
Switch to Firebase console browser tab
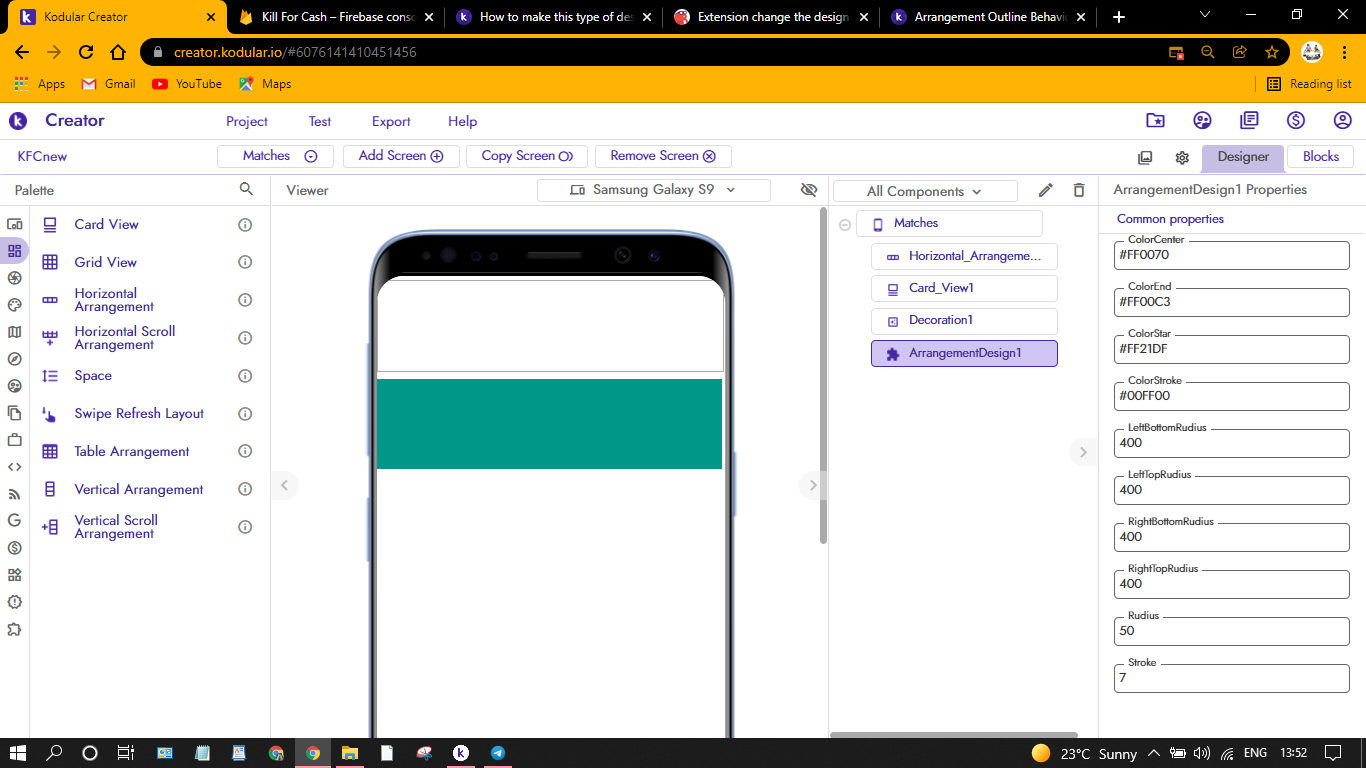coord(336,17)
